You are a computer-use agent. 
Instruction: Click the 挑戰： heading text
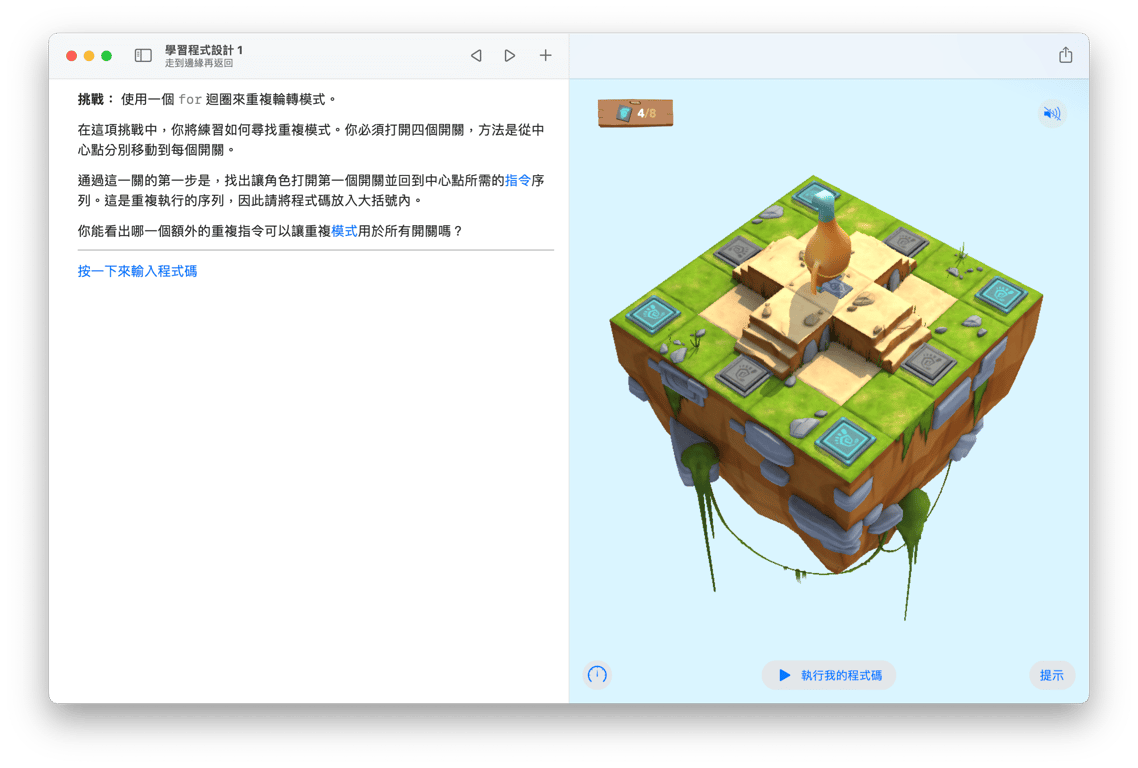pyautogui.click(x=96, y=99)
